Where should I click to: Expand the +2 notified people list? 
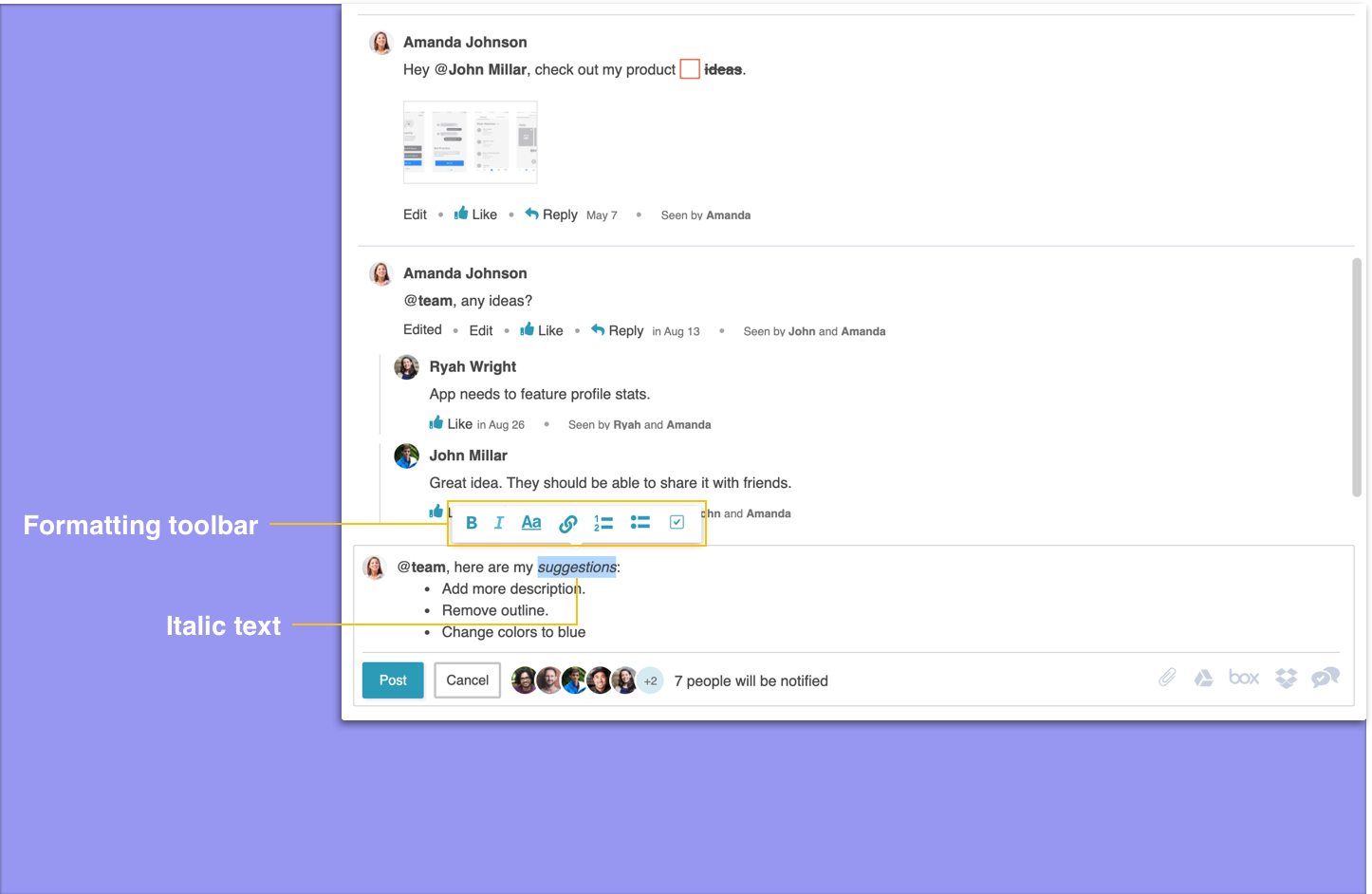tap(650, 680)
